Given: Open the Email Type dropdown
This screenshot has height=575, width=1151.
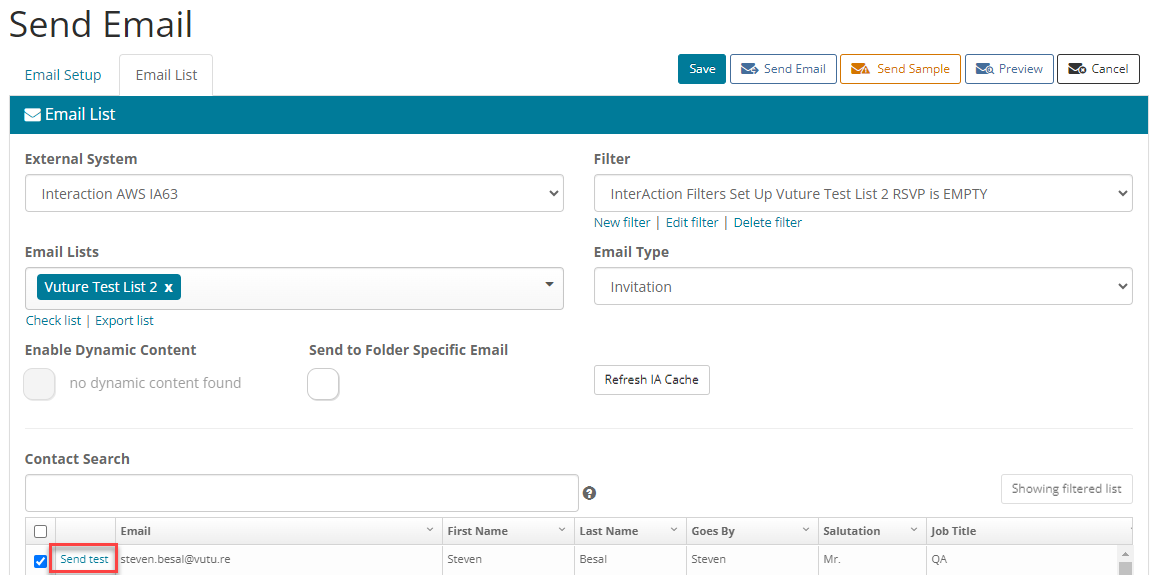Looking at the screenshot, I should coord(863,286).
